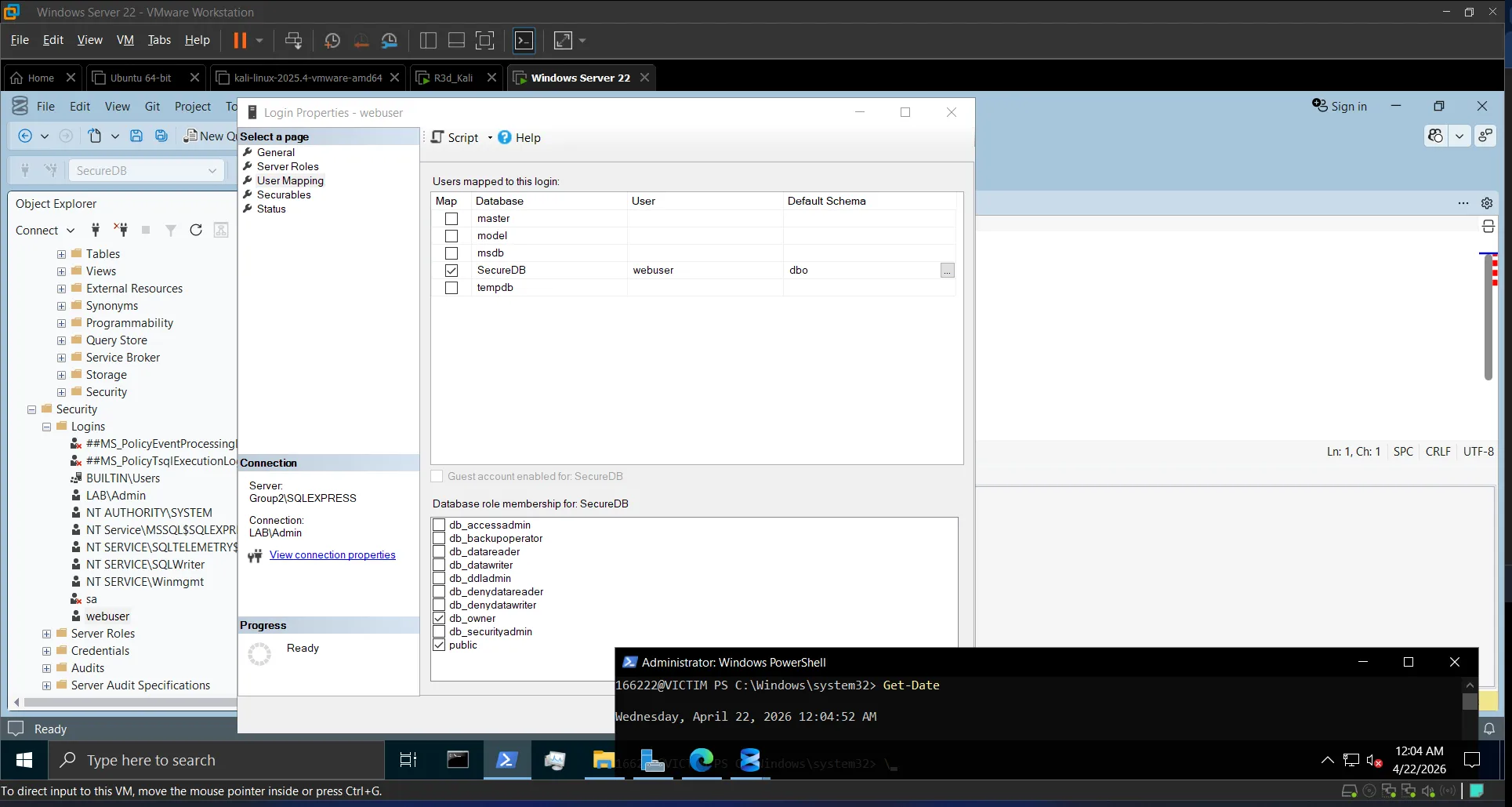Open the SSMS Project menu
The width and height of the screenshot is (1512, 807).
pyautogui.click(x=193, y=106)
